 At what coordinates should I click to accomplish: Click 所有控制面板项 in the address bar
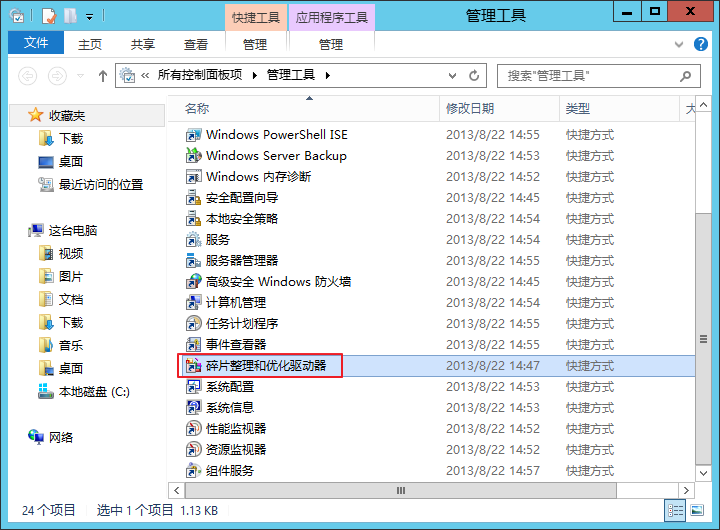point(200,75)
